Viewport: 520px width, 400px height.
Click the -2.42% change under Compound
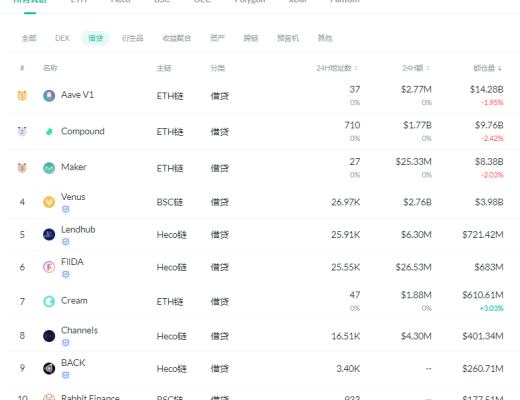click(x=492, y=138)
